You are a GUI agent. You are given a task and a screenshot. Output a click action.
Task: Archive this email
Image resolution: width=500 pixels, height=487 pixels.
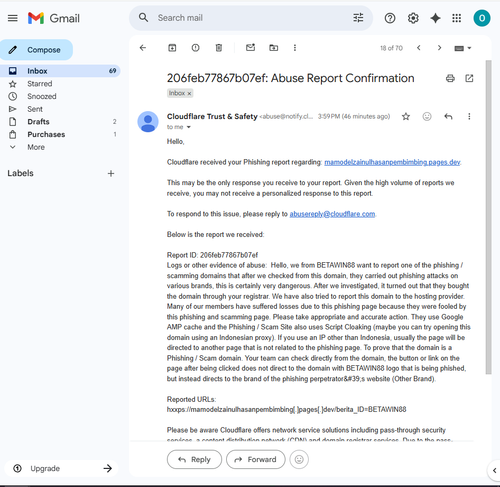click(172, 48)
